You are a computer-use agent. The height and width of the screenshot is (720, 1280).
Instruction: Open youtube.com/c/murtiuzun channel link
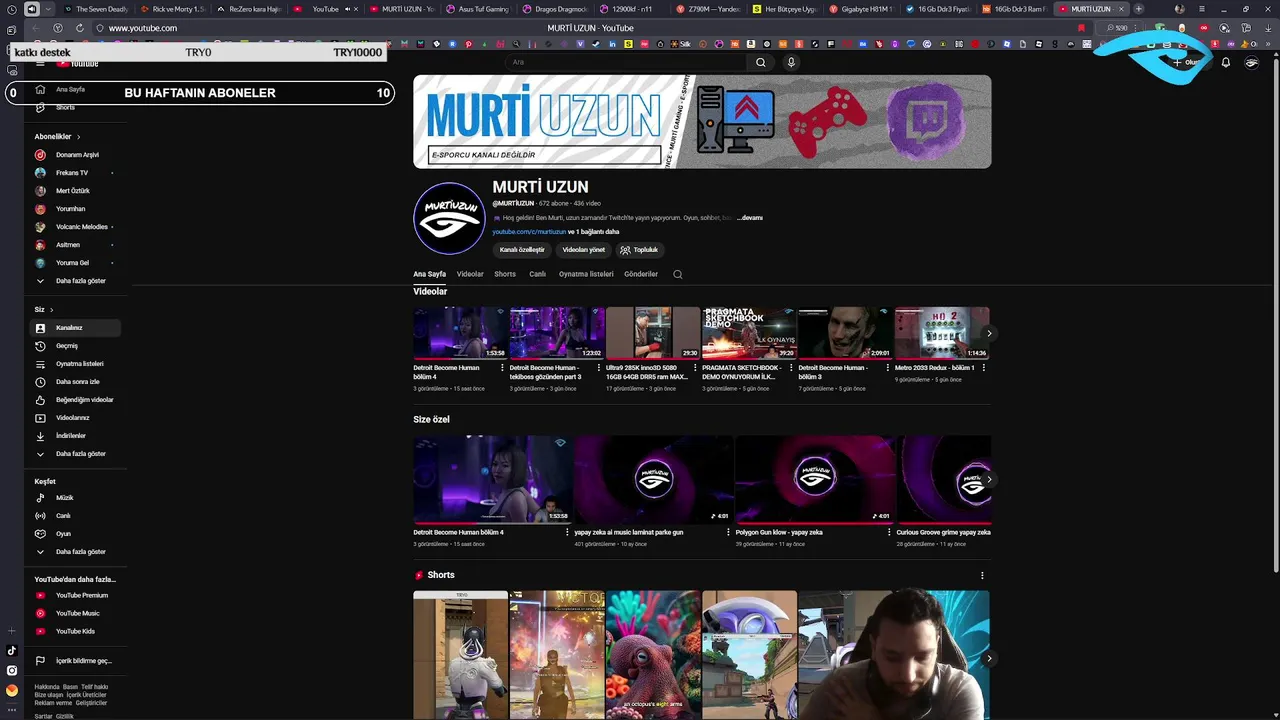point(529,232)
